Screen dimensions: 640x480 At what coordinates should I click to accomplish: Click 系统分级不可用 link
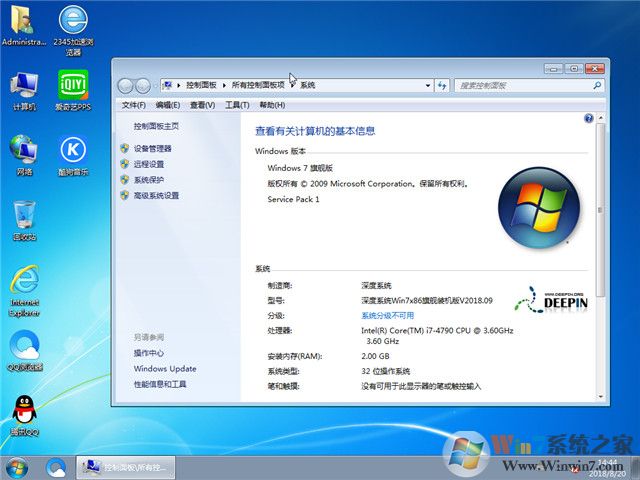coord(387,316)
